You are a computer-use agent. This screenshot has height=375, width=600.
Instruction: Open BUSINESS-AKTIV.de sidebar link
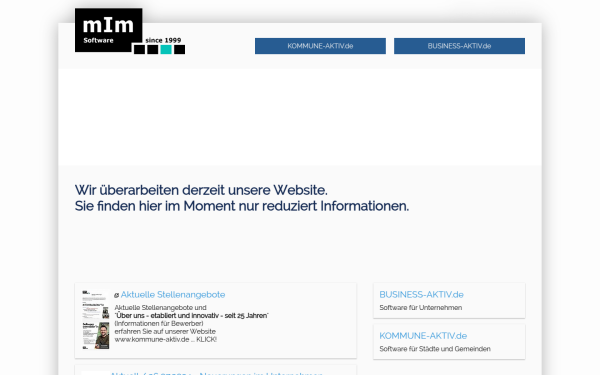[x=421, y=295]
